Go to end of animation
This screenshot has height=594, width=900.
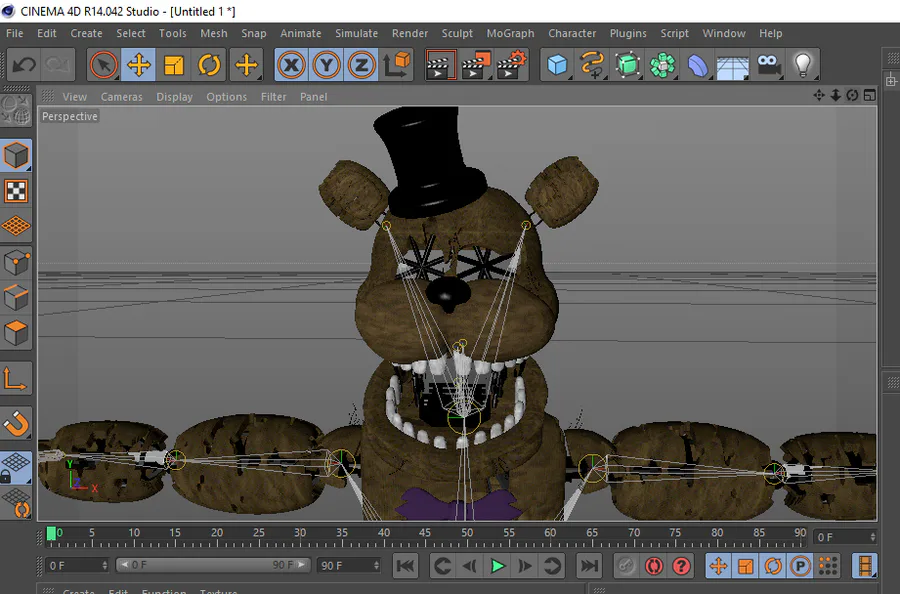589,566
